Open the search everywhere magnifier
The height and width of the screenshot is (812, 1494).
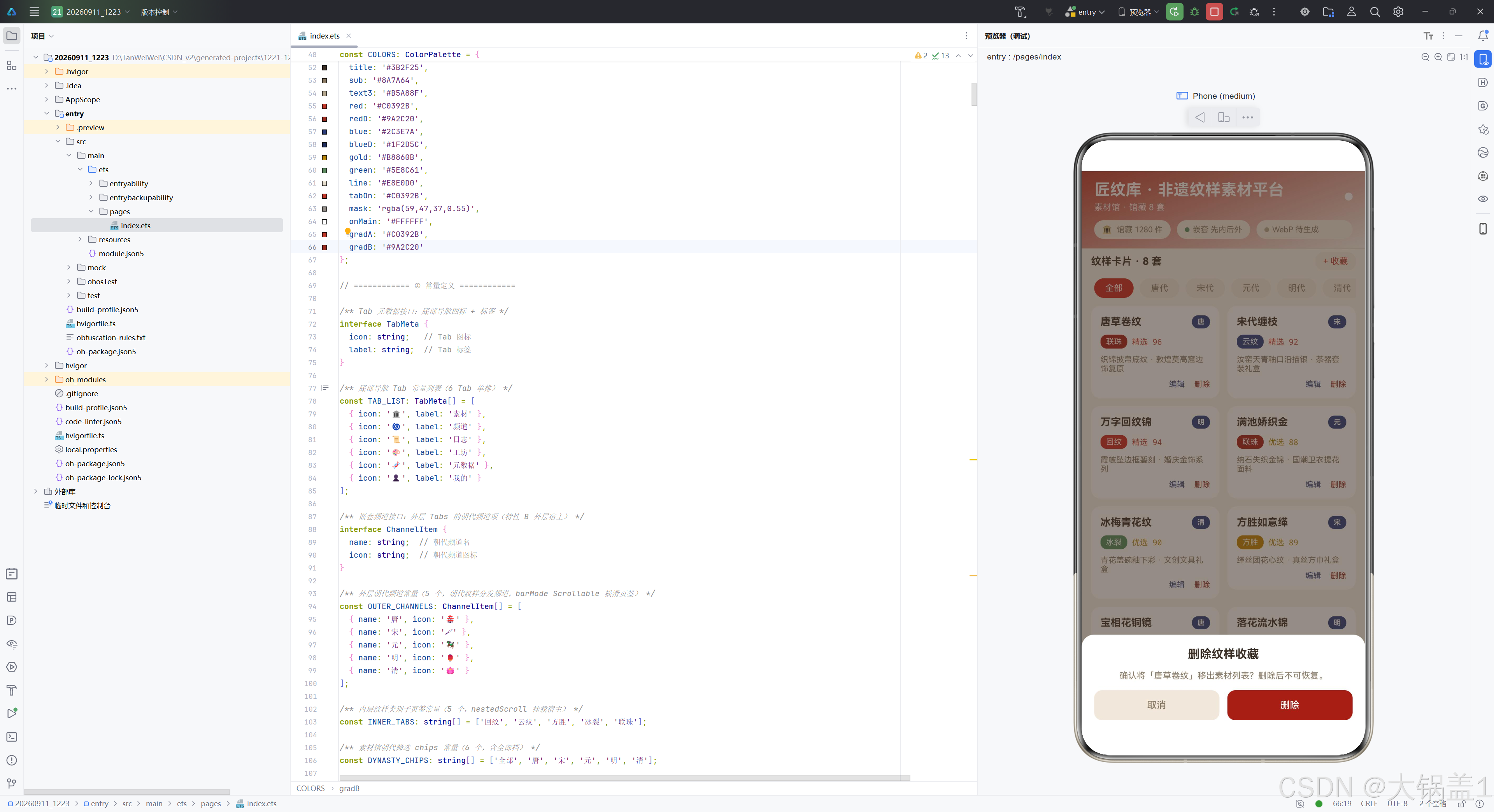tap(1375, 12)
